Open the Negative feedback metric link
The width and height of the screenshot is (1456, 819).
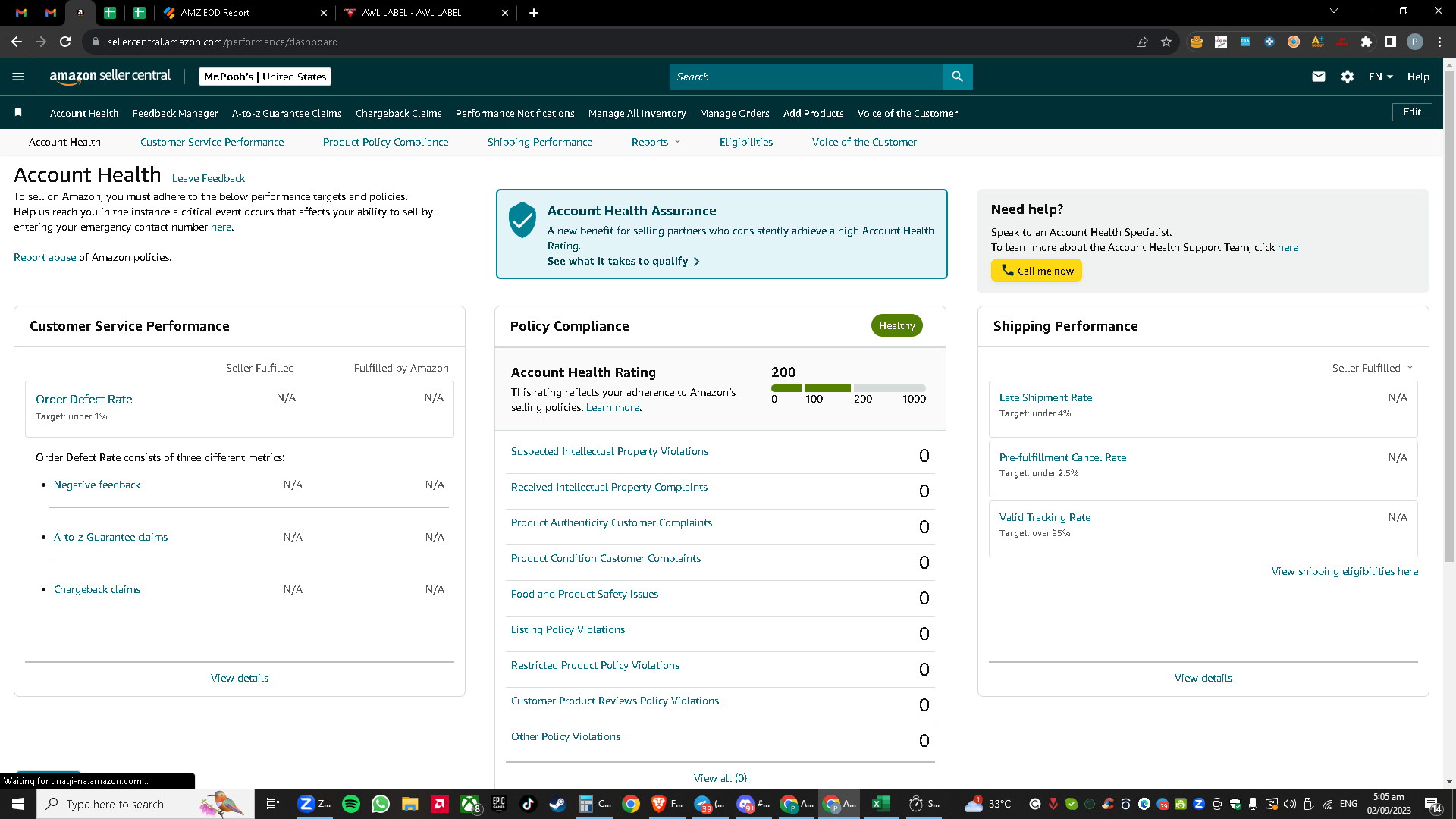click(x=97, y=485)
